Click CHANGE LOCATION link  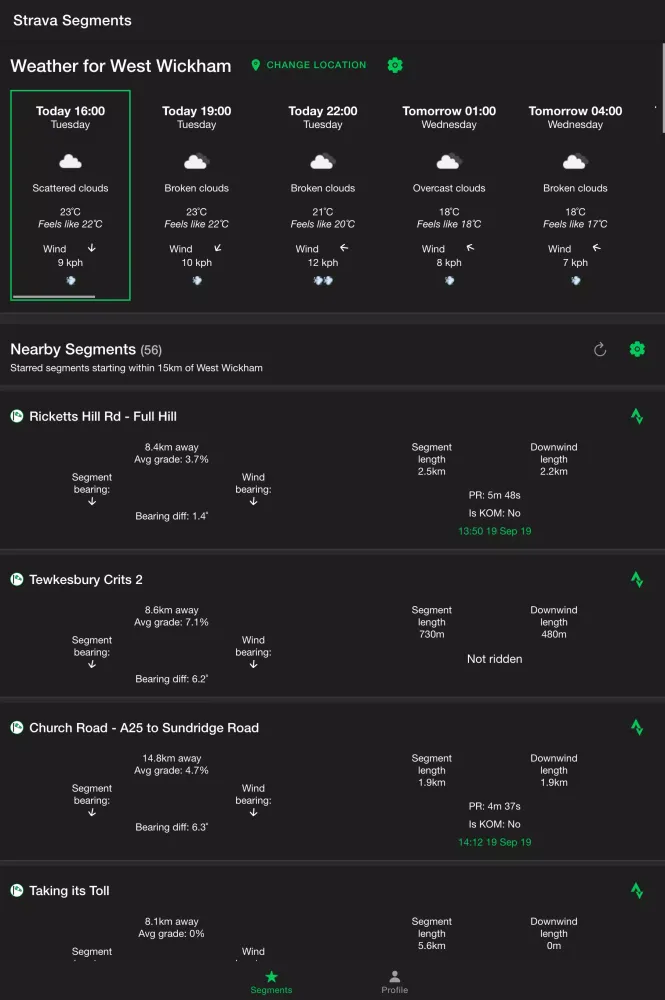click(x=316, y=65)
